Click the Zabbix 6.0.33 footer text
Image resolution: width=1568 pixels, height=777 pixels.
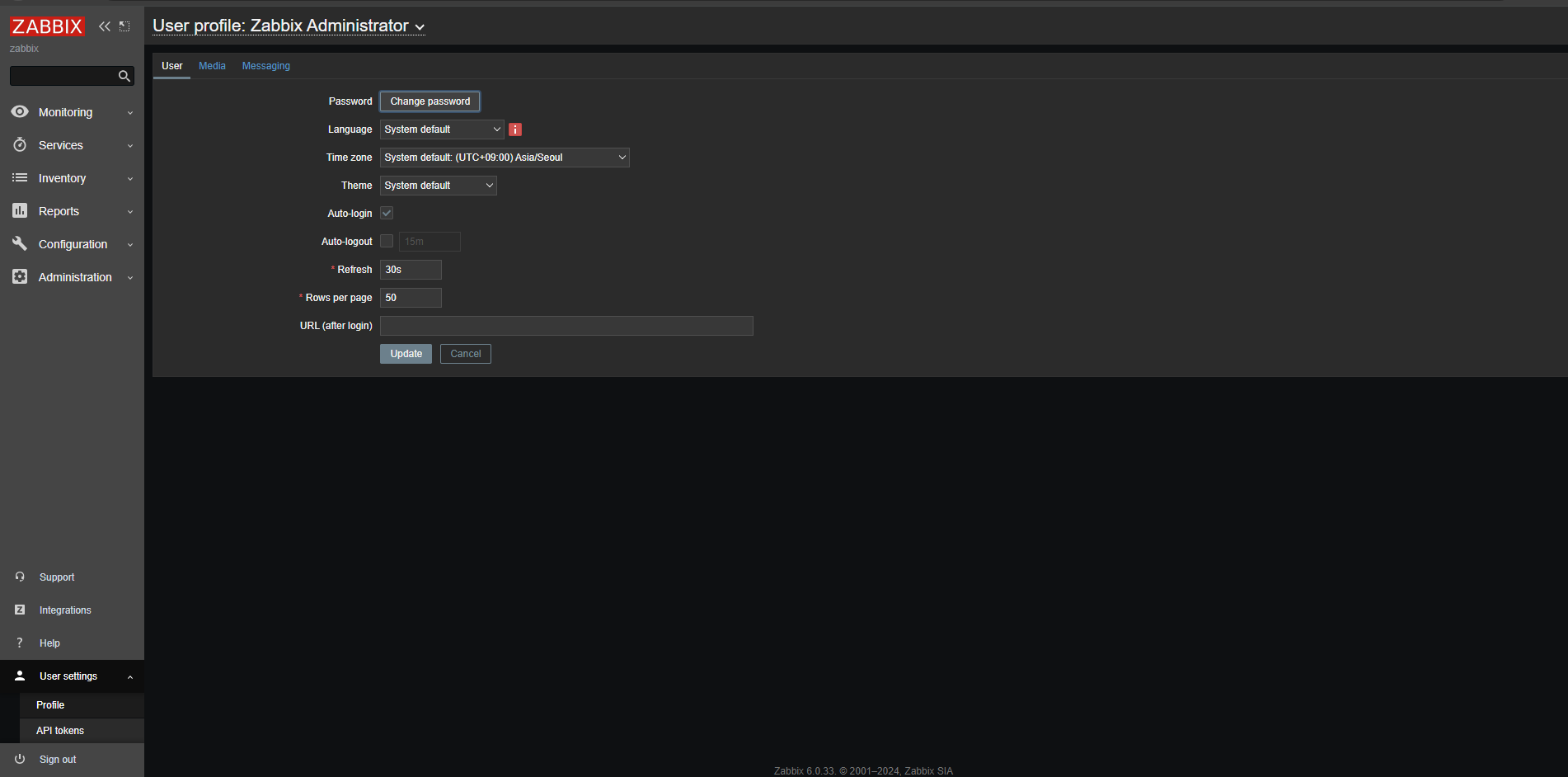[863, 771]
